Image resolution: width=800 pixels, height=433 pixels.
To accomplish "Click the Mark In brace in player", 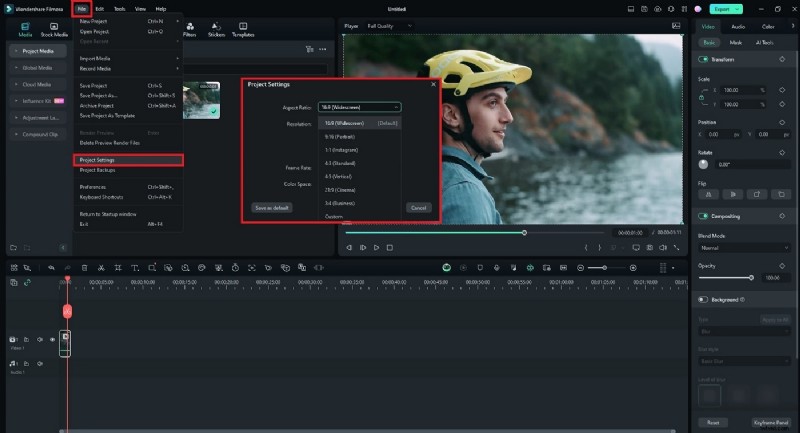I will coord(586,248).
